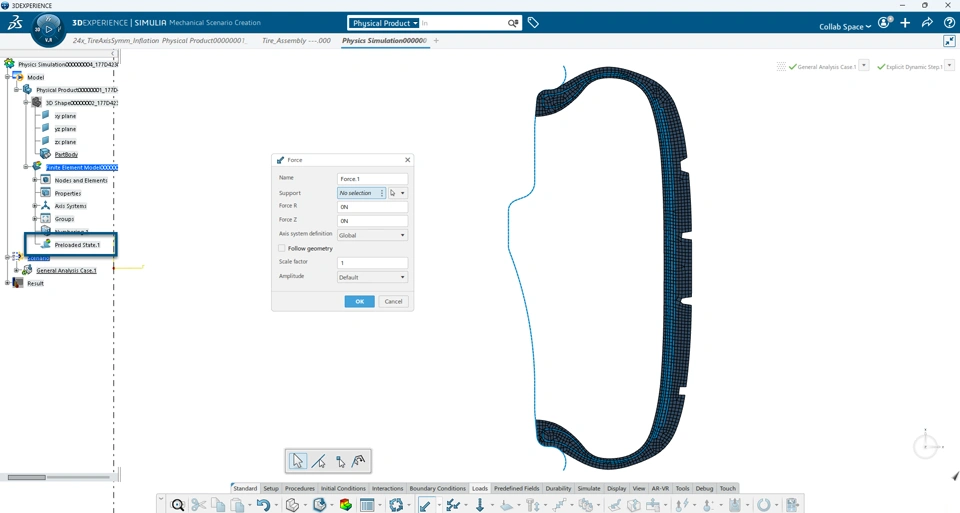This screenshot has width=960, height=513.
Task: Open the Physical Product search filter dropdown
Action: 385,23
